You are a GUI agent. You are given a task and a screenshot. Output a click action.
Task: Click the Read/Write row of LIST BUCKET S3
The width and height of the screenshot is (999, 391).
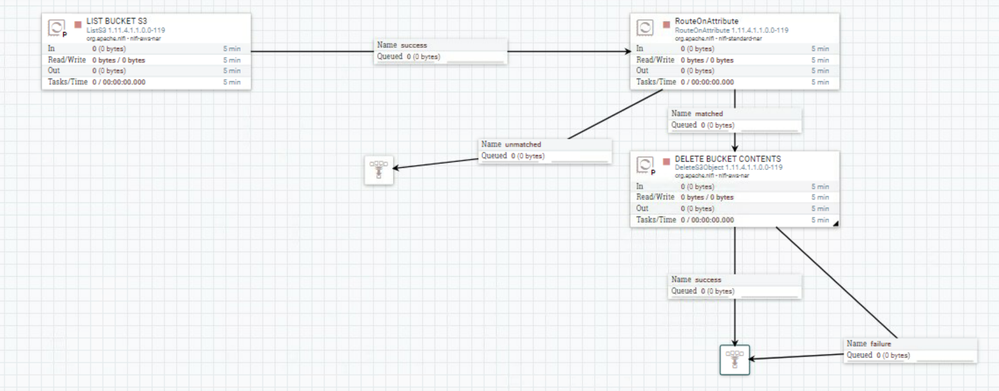click(x=147, y=60)
